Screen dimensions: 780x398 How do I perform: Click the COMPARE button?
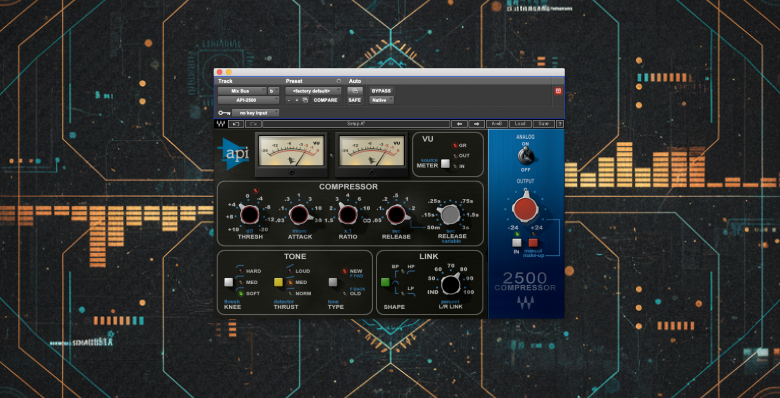[x=325, y=100]
